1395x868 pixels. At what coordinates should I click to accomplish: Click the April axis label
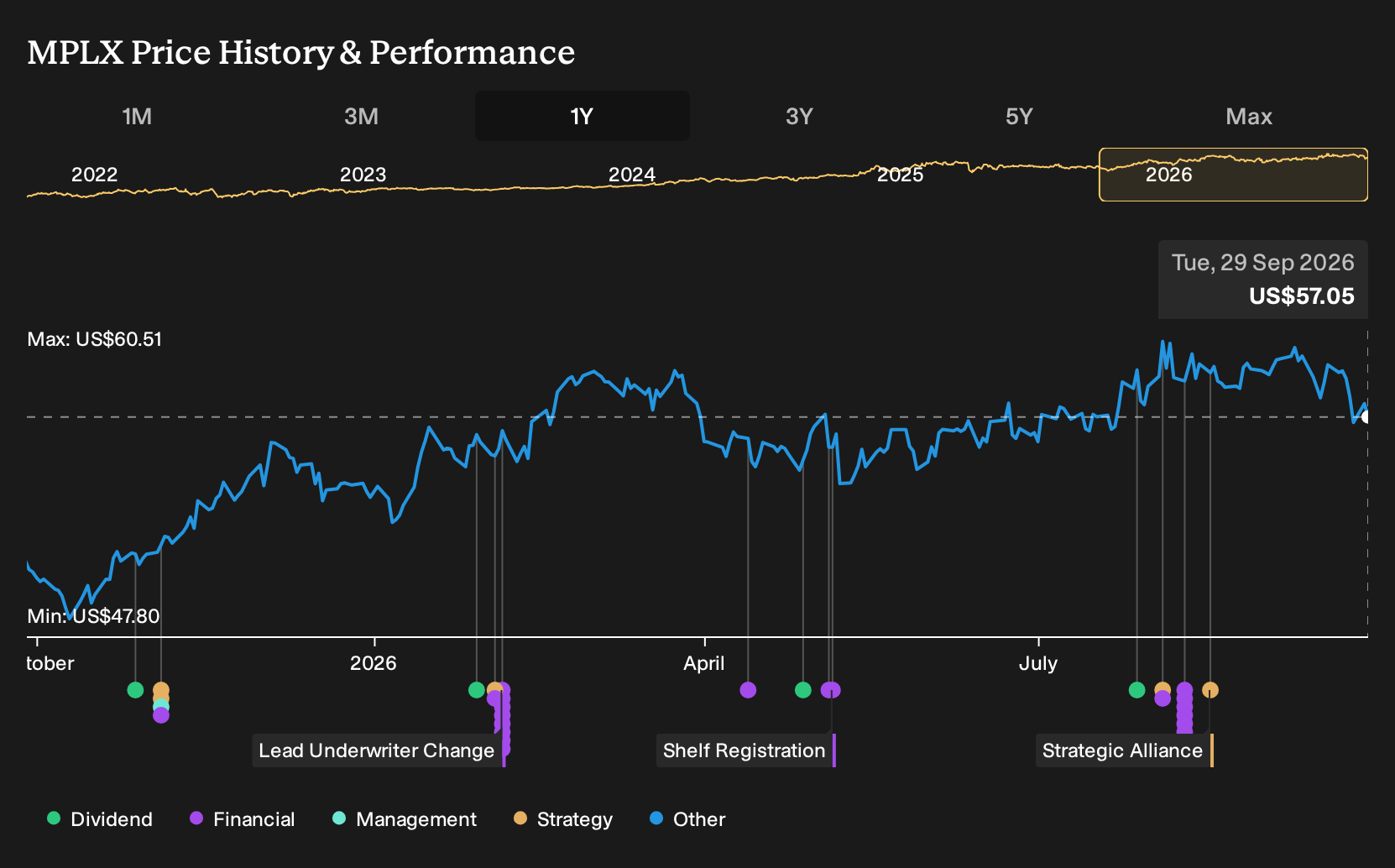coord(703,663)
